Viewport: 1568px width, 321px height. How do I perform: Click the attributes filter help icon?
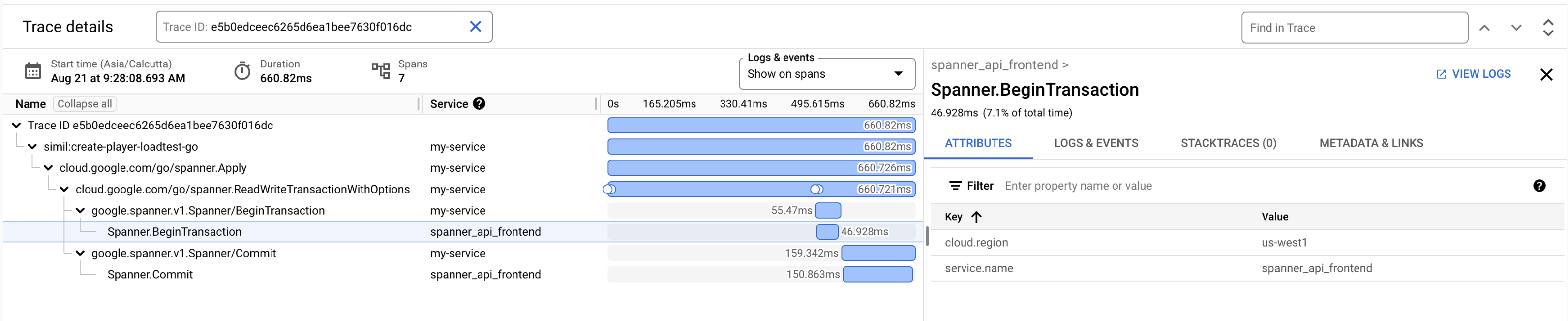(x=1539, y=186)
